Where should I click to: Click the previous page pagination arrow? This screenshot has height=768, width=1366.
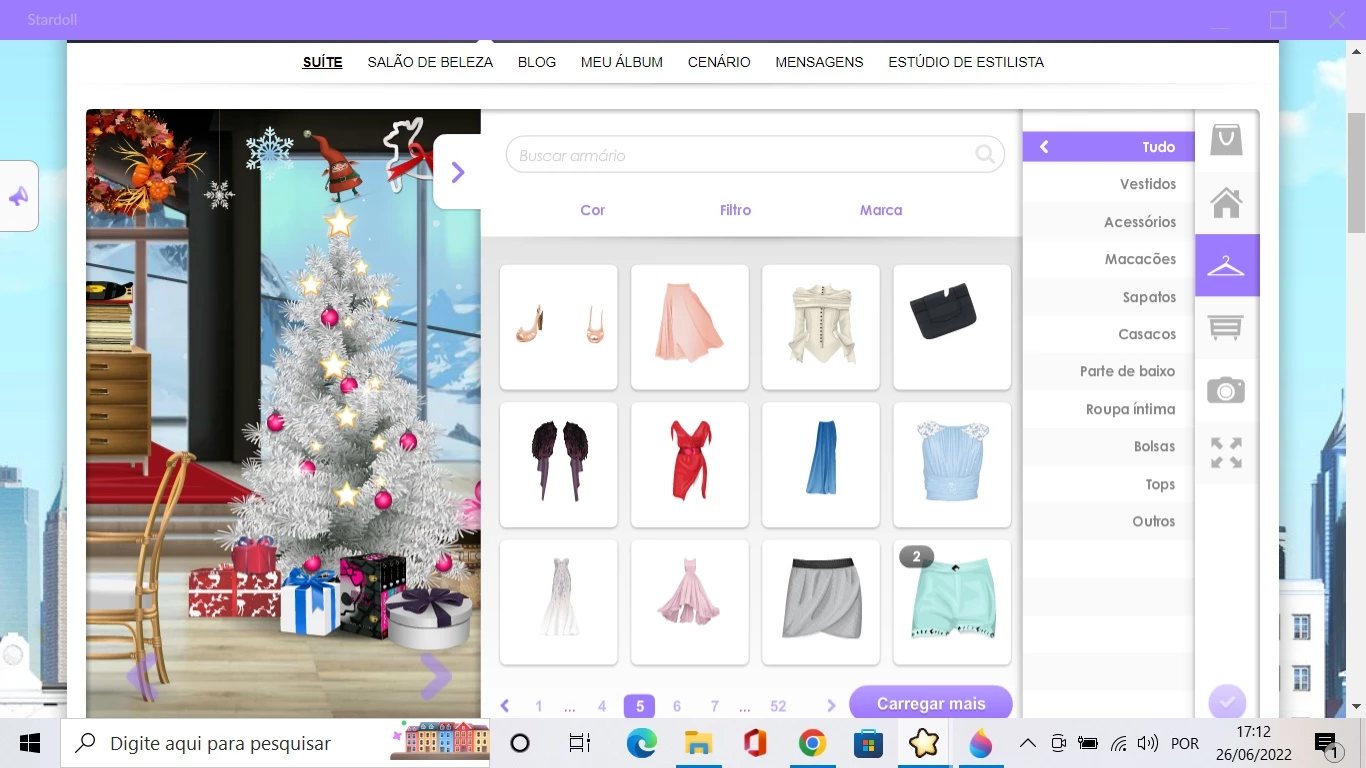point(505,706)
